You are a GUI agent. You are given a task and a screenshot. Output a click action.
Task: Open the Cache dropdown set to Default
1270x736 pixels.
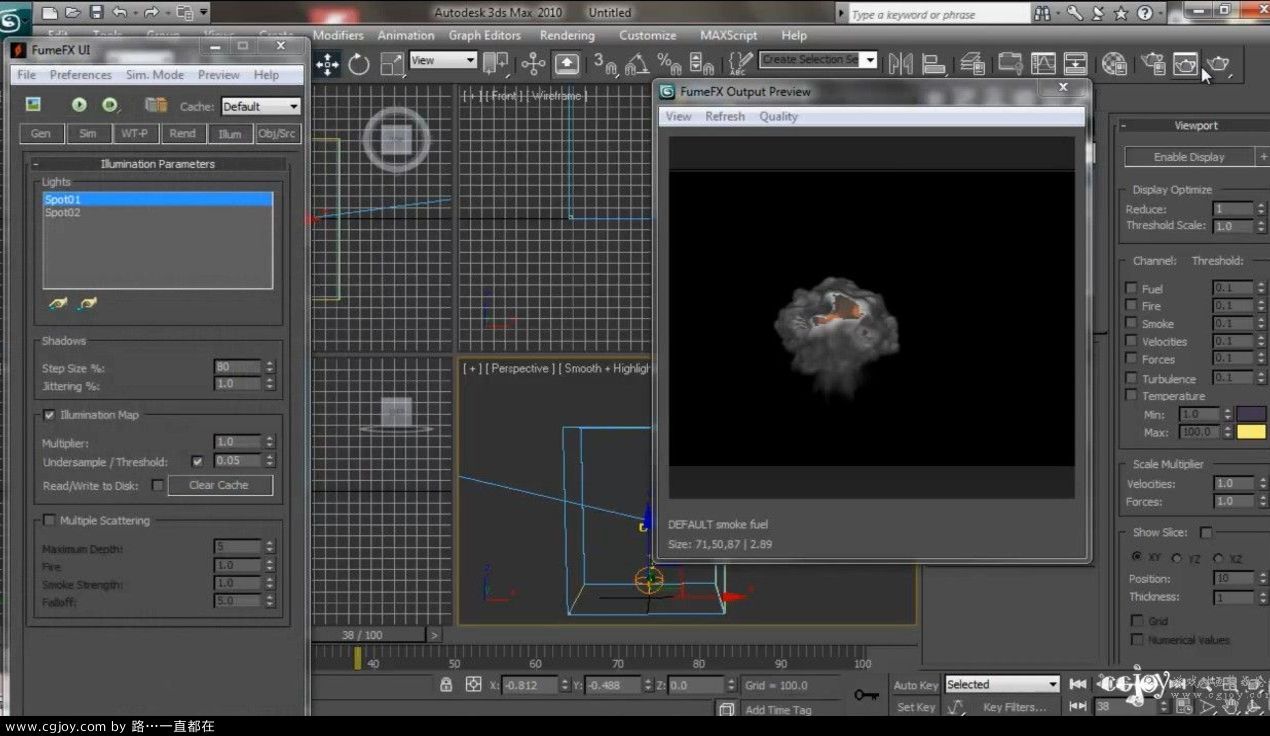click(260, 106)
